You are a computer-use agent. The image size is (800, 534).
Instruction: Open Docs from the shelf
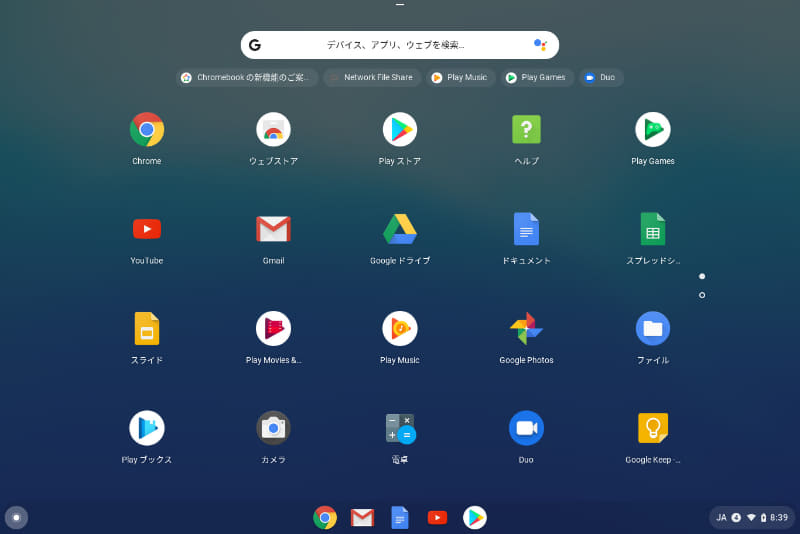(x=400, y=518)
